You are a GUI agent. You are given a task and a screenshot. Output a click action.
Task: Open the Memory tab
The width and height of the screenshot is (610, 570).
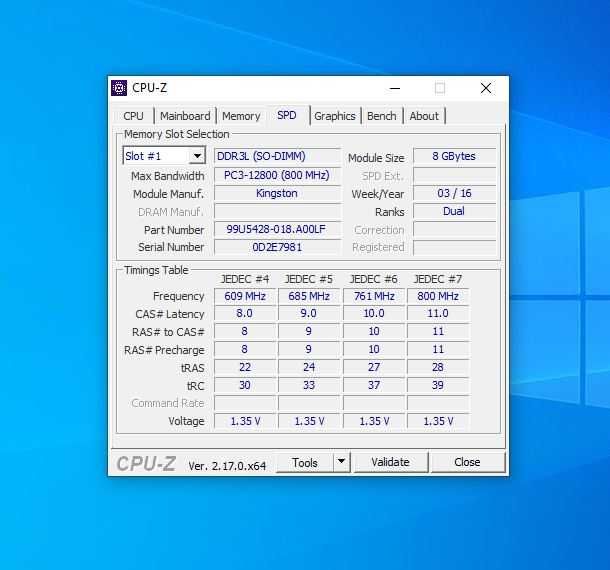241,116
